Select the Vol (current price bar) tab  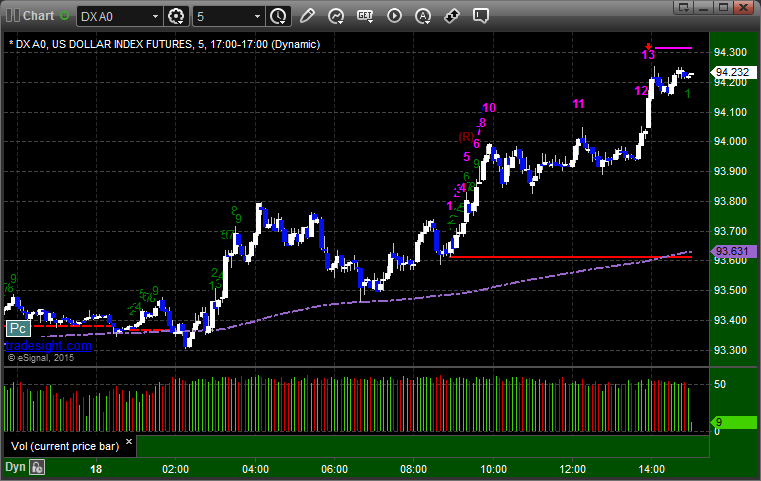pos(65,446)
